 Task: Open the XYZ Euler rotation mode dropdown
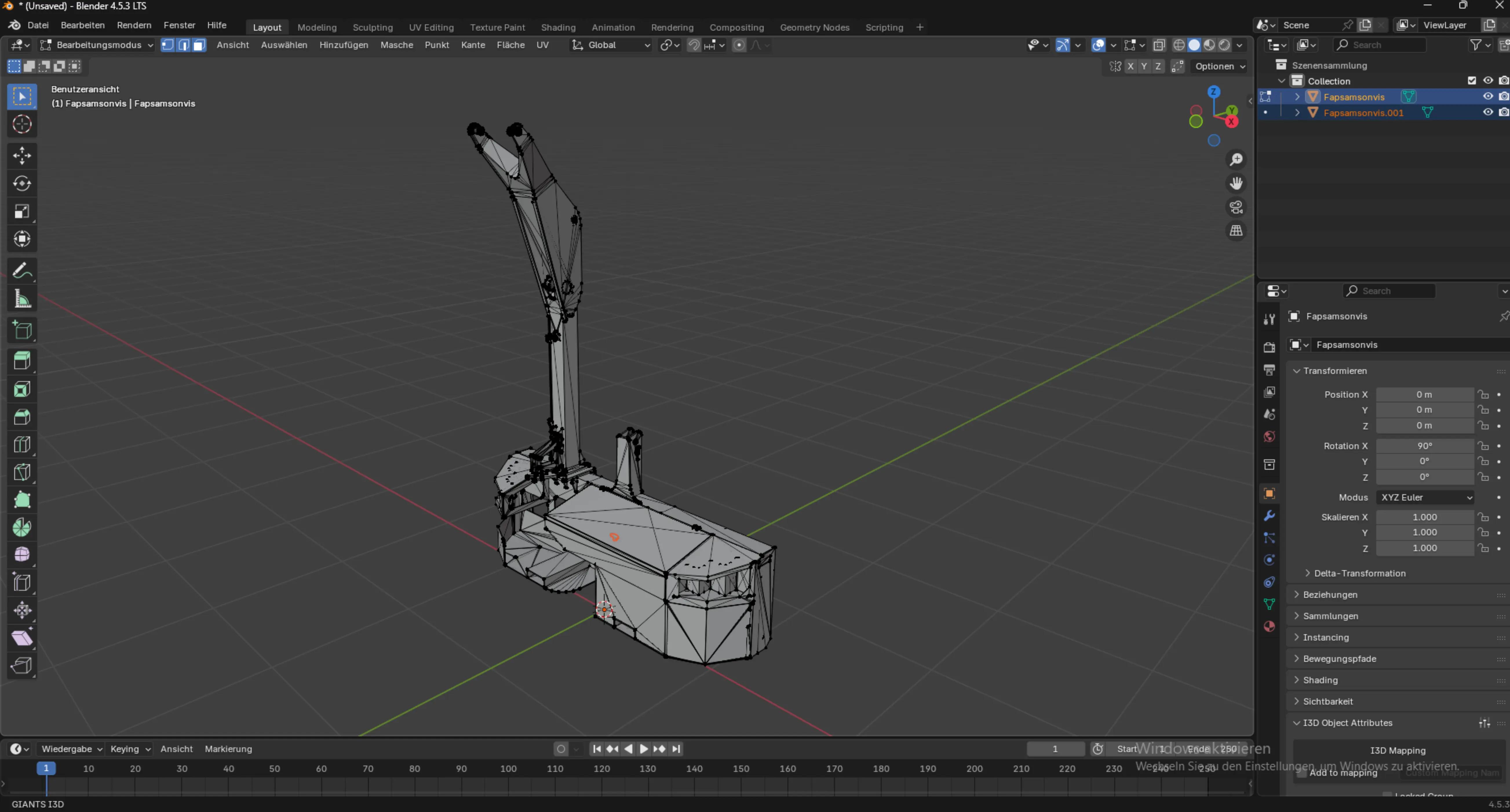point(1425,498)
